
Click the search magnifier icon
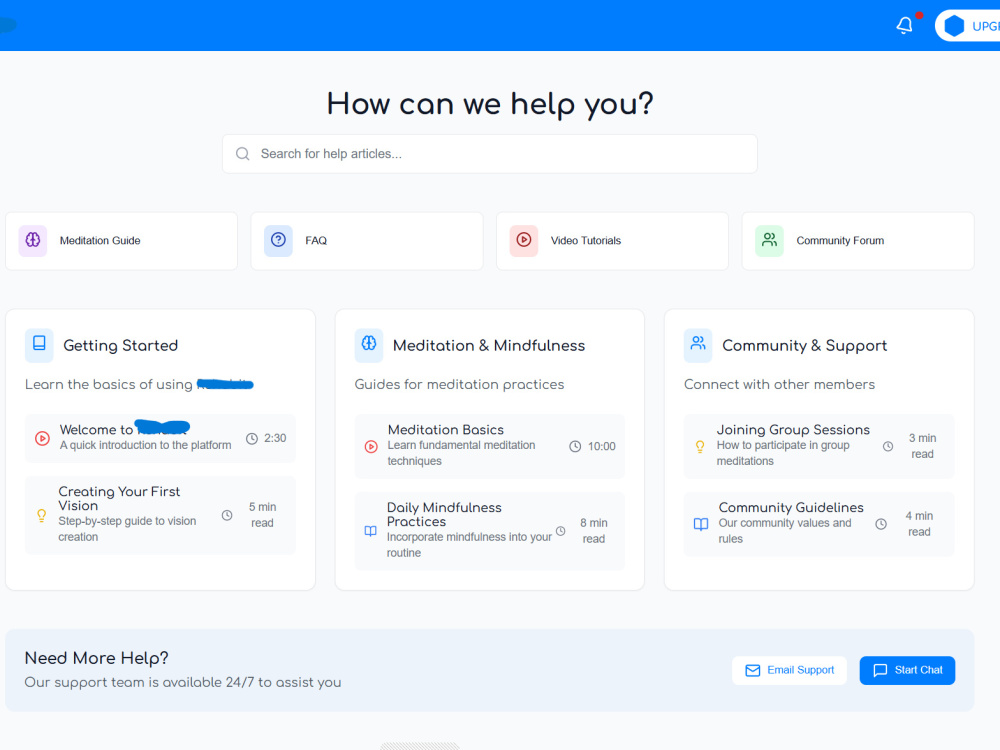[242, 154]
